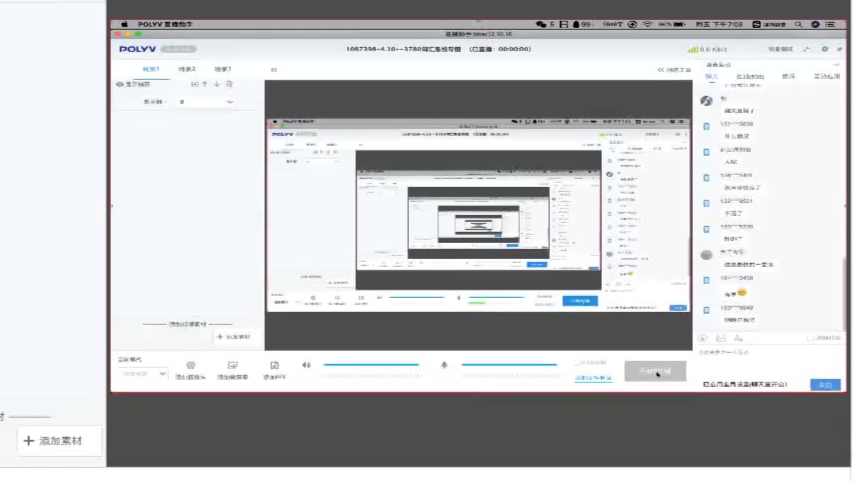Click the WeChat icon in menu bar

click(x=541, y=25)
